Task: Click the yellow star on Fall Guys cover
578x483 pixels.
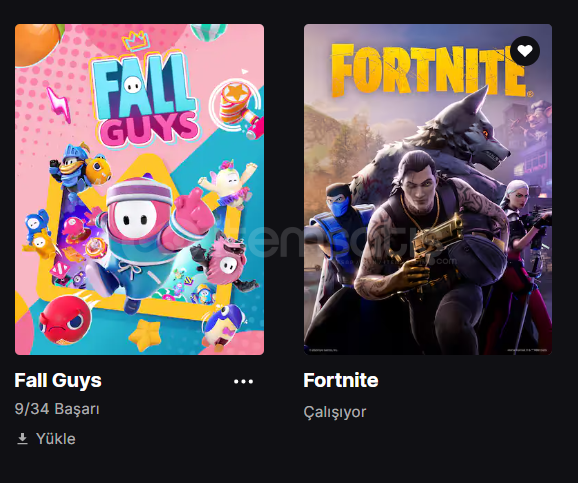Action: click(x=145, y=335)
